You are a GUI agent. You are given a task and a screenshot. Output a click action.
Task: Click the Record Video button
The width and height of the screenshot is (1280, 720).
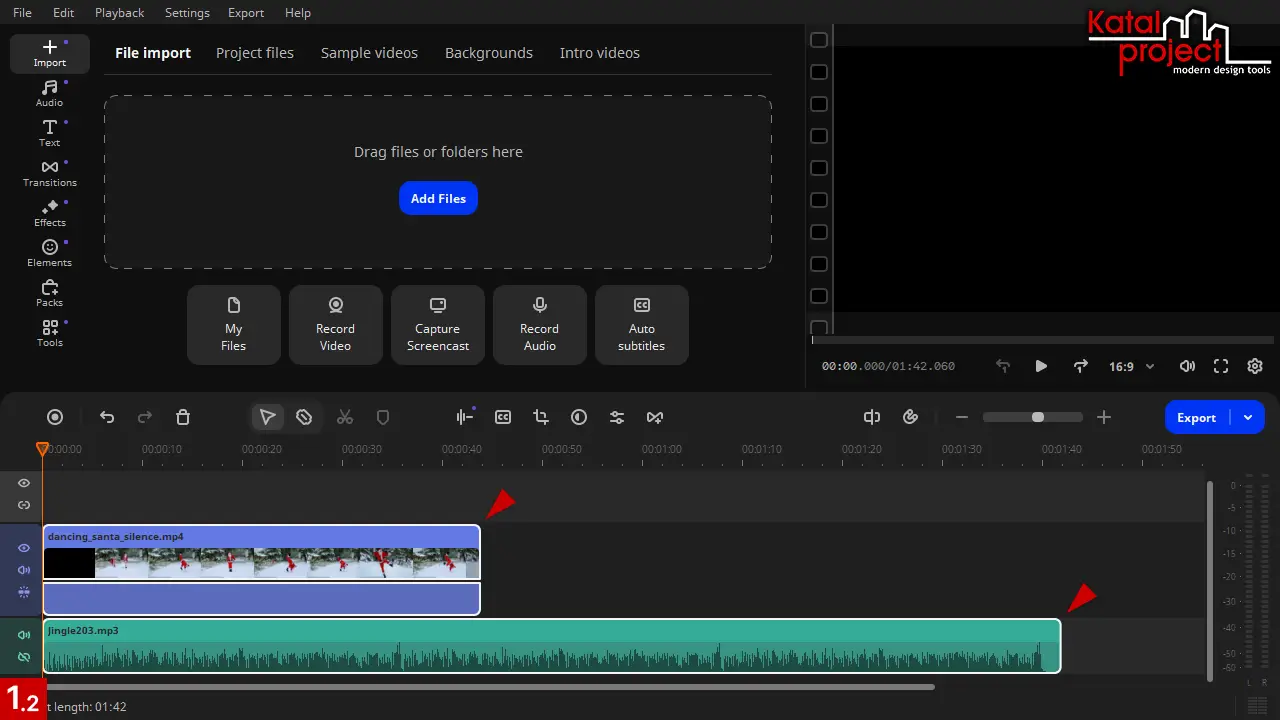coord(336,325)
